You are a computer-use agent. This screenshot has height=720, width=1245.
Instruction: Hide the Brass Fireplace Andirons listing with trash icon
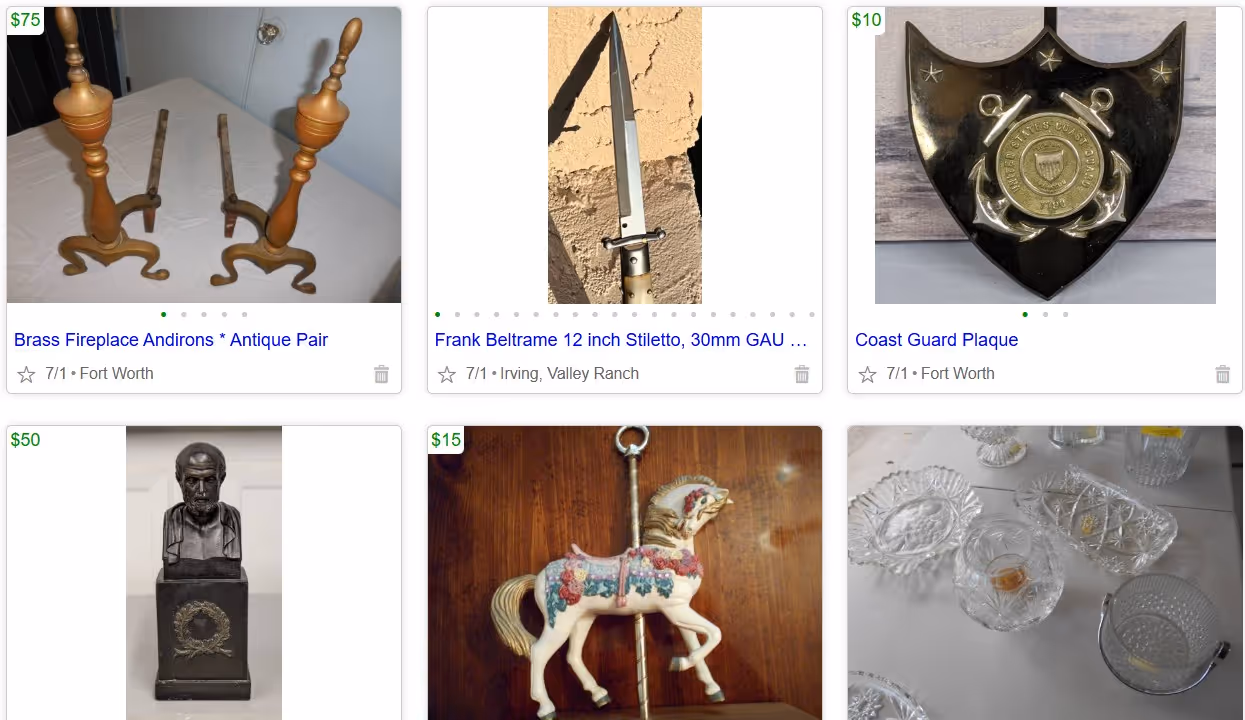tap(381, 374)
